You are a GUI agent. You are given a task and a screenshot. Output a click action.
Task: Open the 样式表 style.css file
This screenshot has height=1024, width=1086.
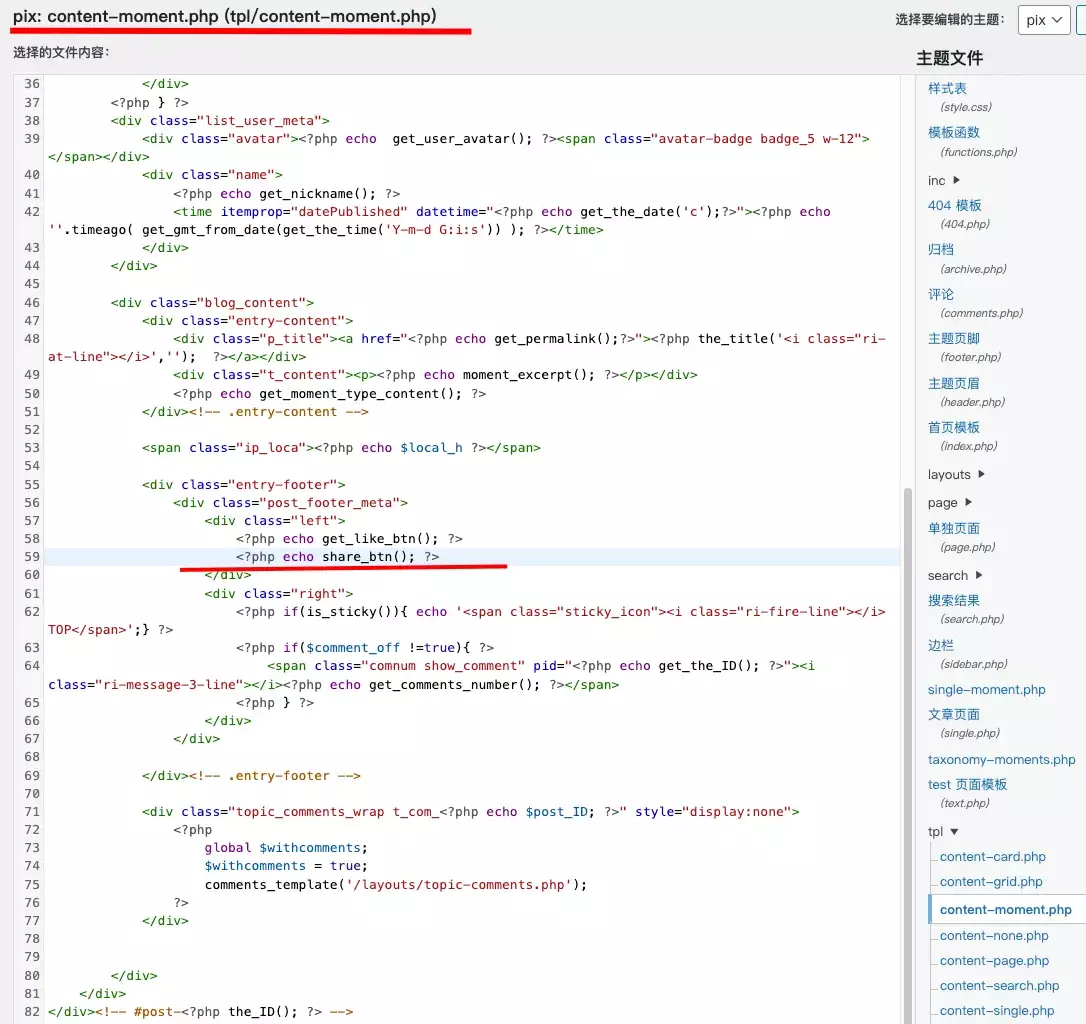pos(947,88)
